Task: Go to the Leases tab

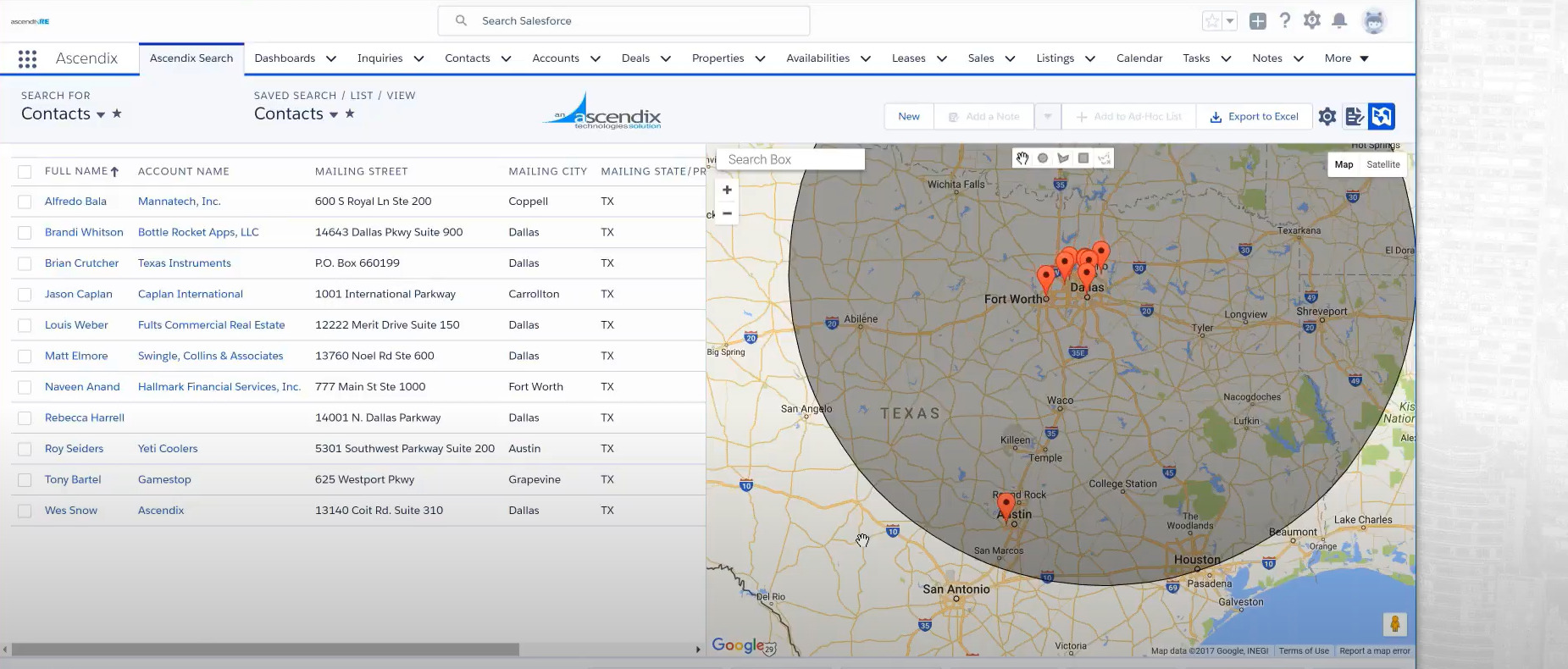Action: pos(908,58)
